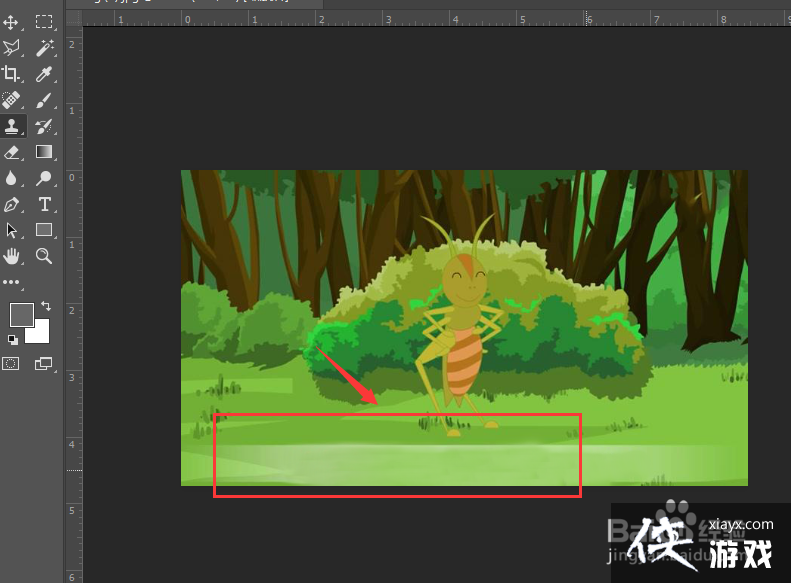Image resolution: width=791 pixels, height=583 pixels.
Task: Select the Eyedropper tool
Action: click(44, 74)
